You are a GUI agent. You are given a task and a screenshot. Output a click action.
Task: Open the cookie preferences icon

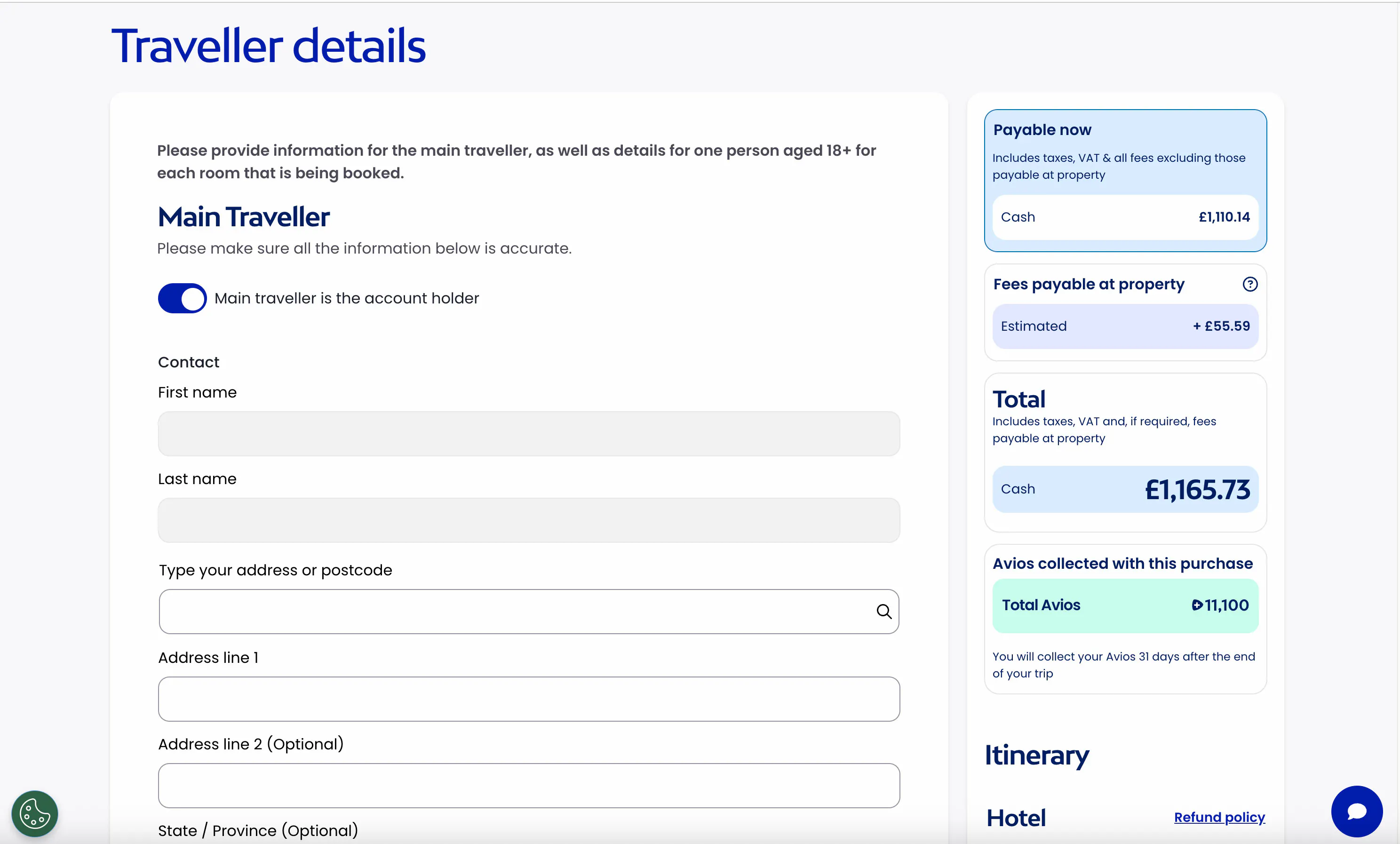(35, 813)
